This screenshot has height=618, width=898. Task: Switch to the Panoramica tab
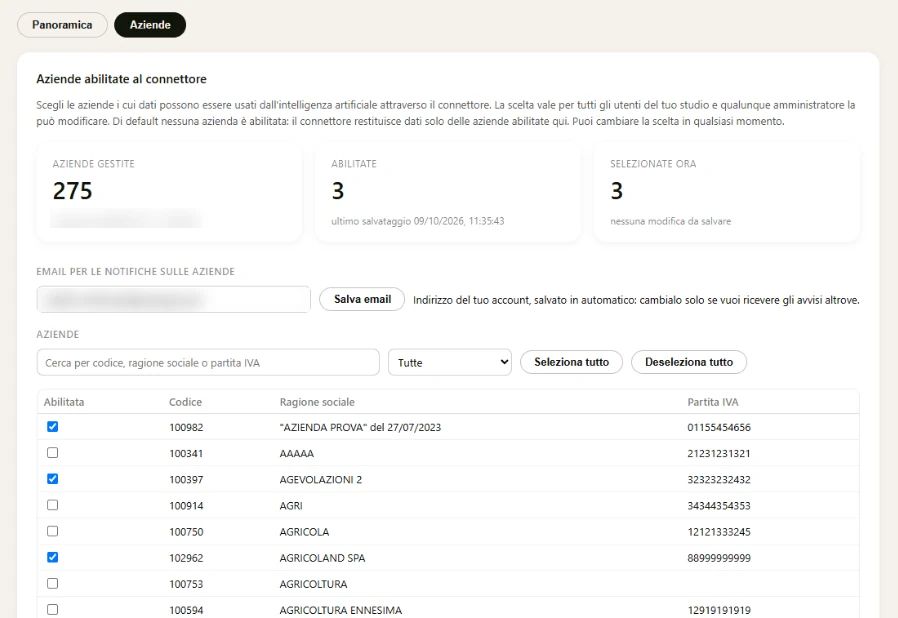(62, 25)
